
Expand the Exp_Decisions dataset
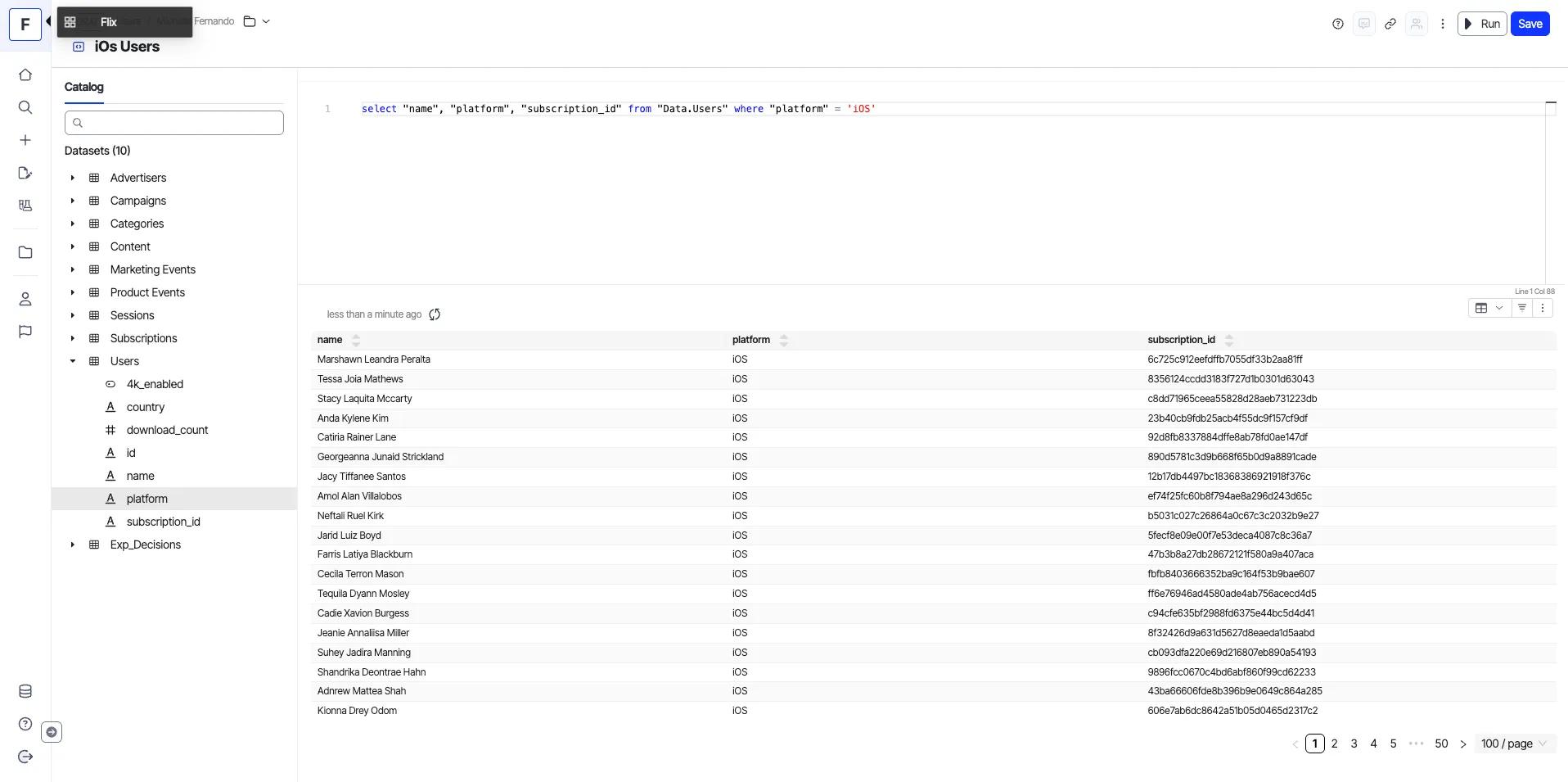tap(73, 545)
